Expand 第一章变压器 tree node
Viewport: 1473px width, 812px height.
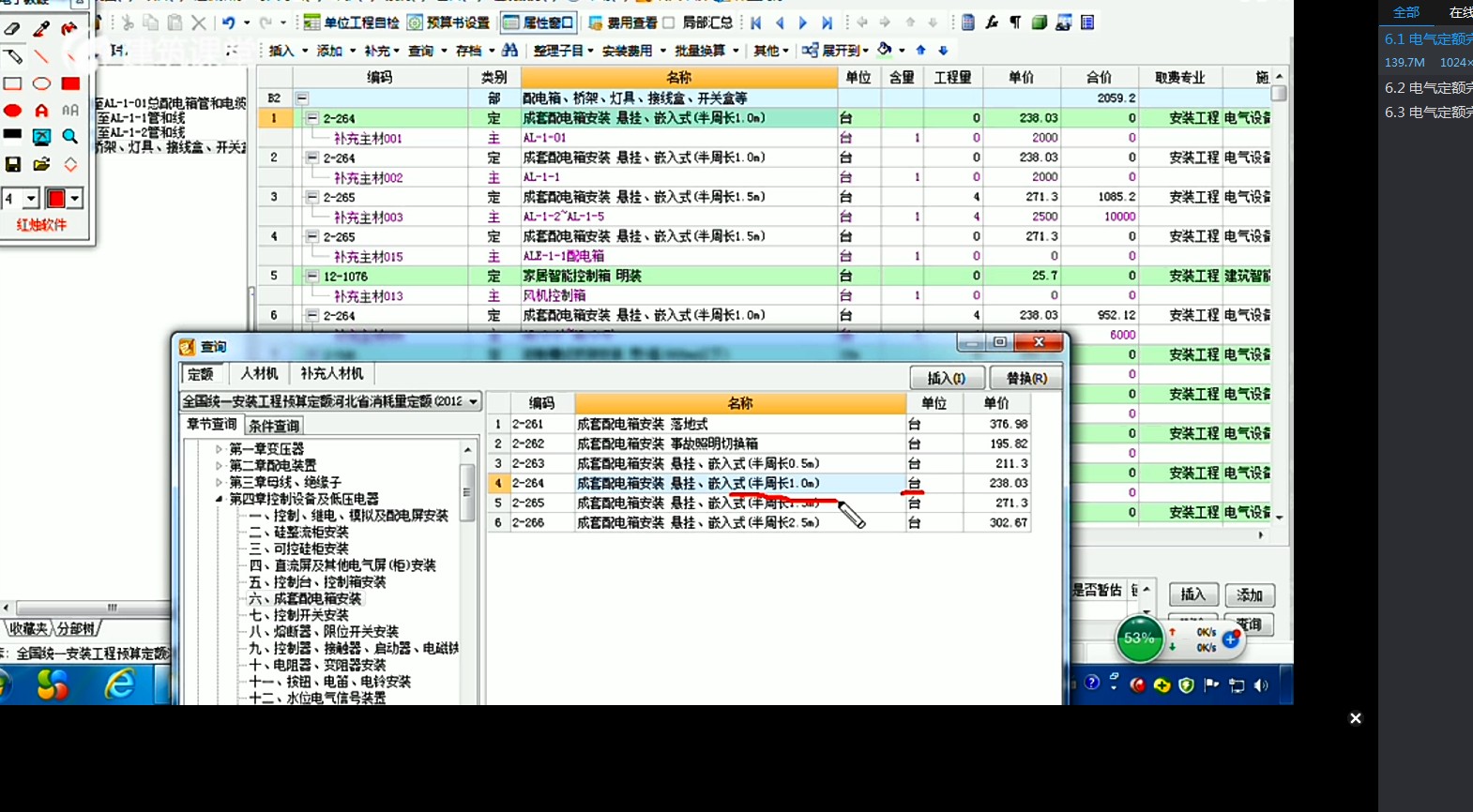pyautogui.click(x=219, y=449)
